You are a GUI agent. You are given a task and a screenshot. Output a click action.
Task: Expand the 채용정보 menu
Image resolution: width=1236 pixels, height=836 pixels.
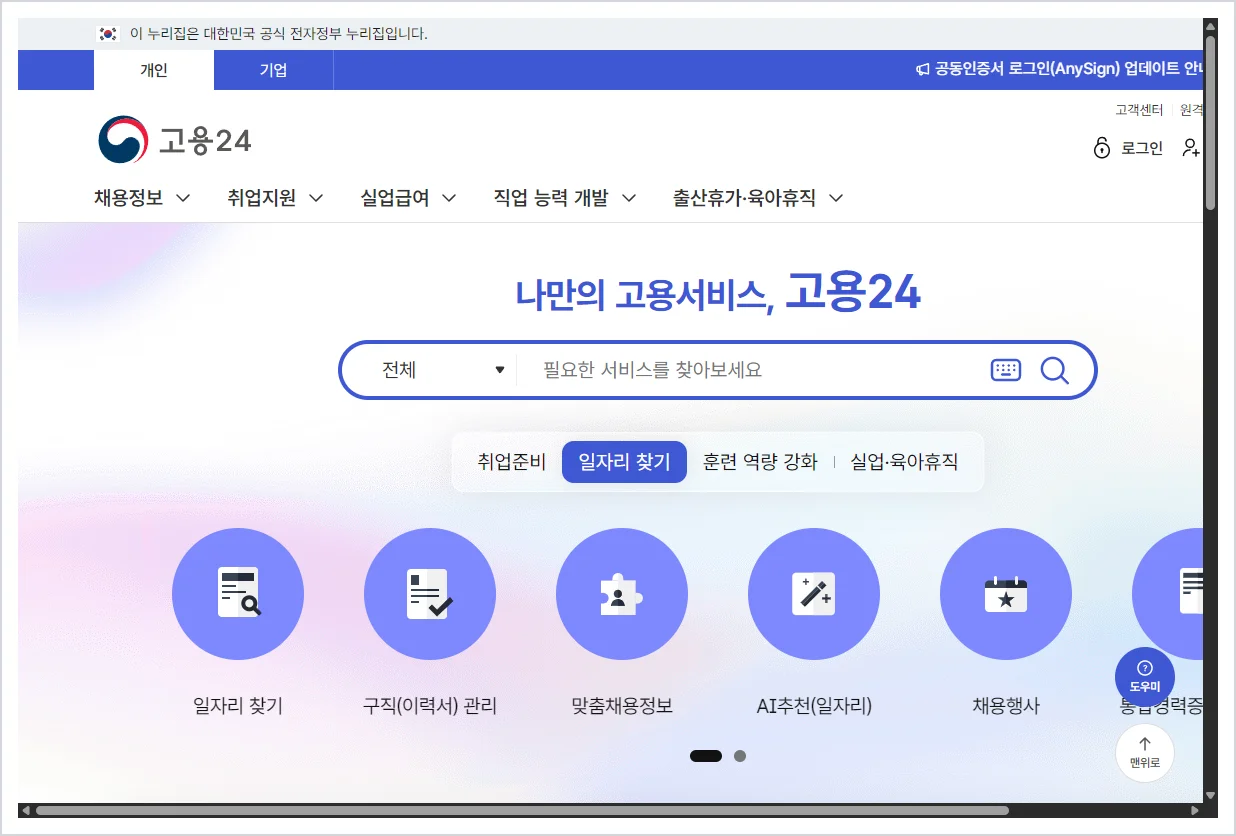[x=142, y=198]
